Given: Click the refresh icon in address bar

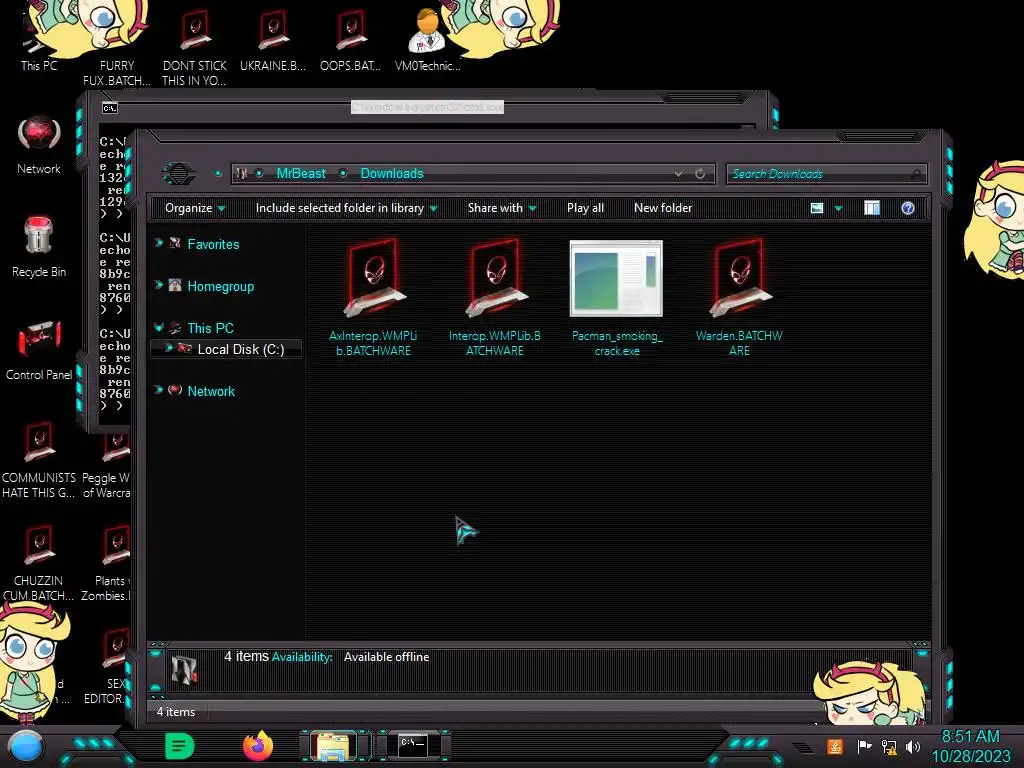Looking at the screenshot, I should (700, 174).
